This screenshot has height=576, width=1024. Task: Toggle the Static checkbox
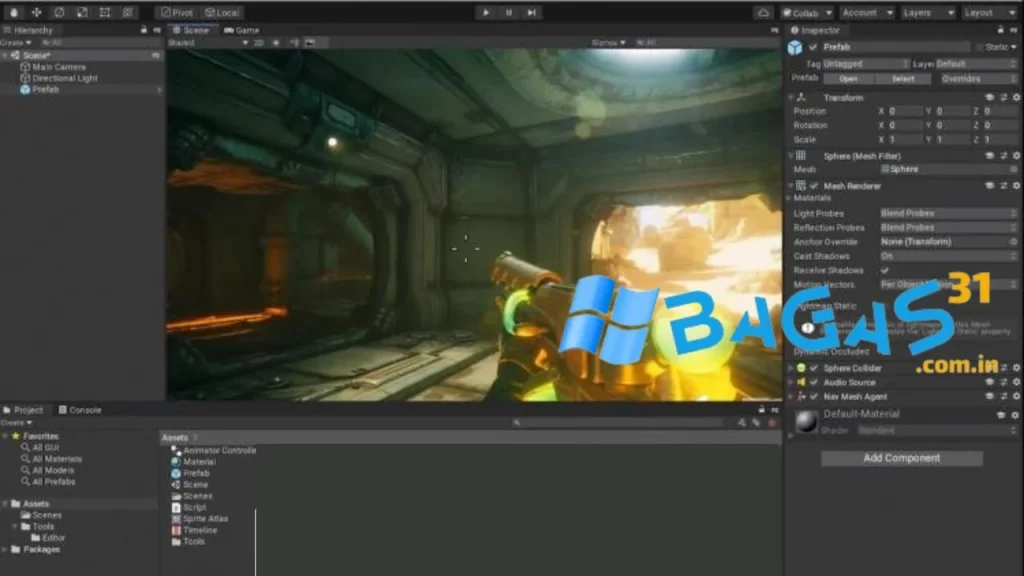[979, 47]
